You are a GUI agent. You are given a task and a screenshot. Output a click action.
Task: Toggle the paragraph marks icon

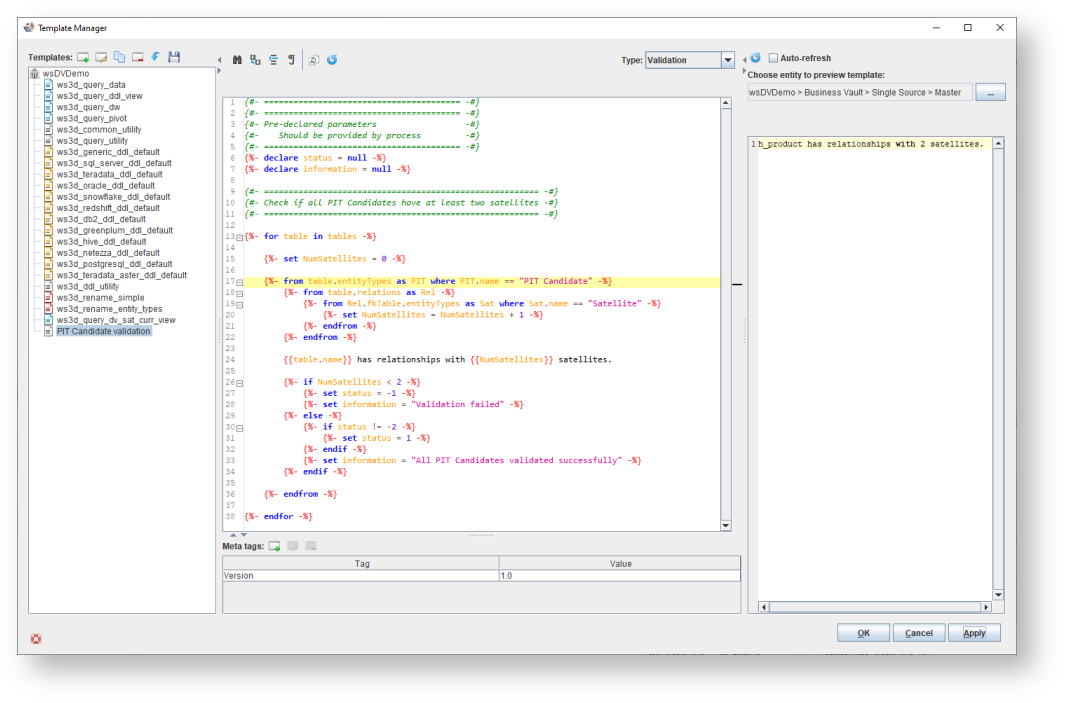click(291, 60)
